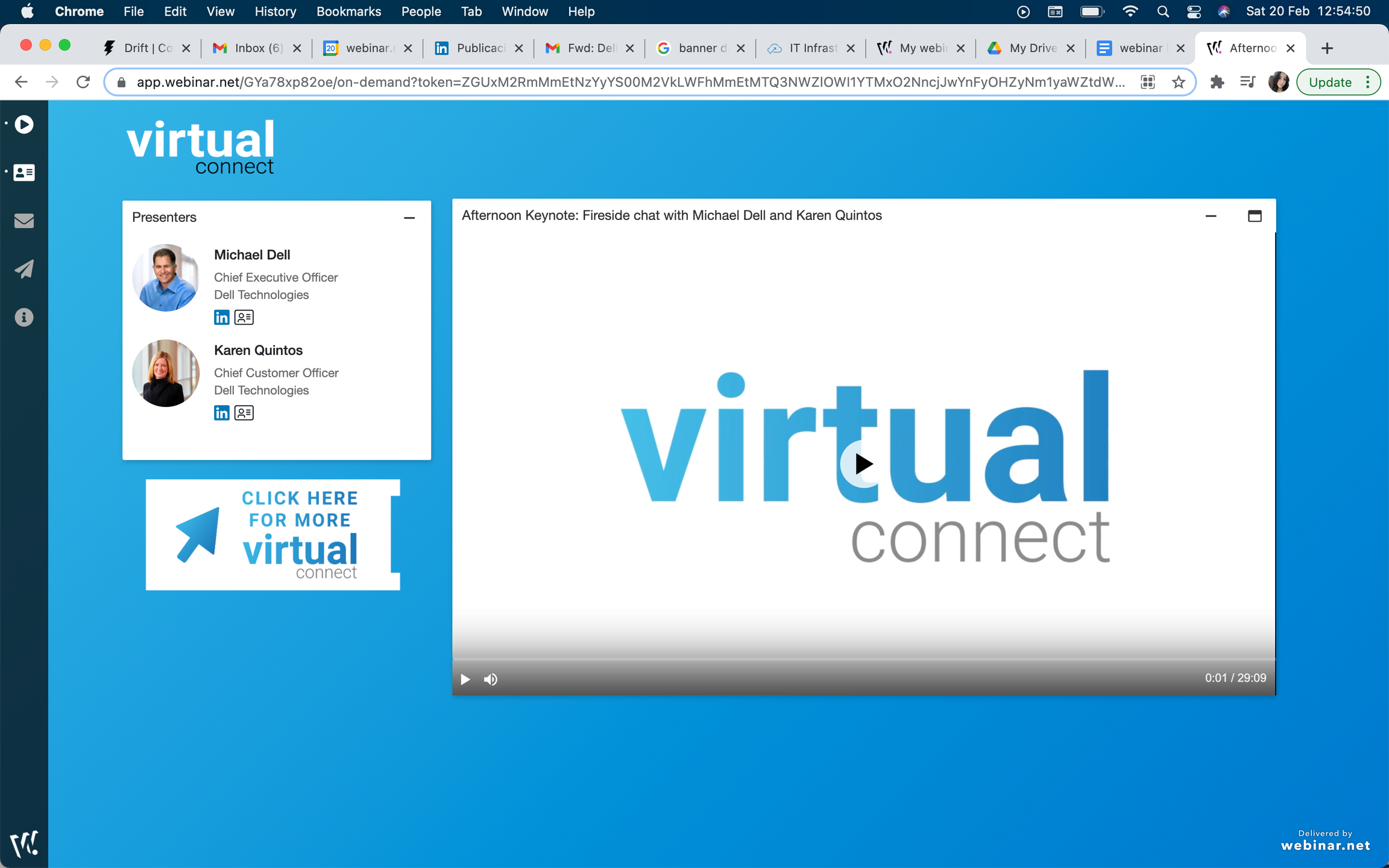Open Karen Quintos's contact card icon
This screenshot has height=868, width=1389.
pyautogui.click(x=244, y=413)
